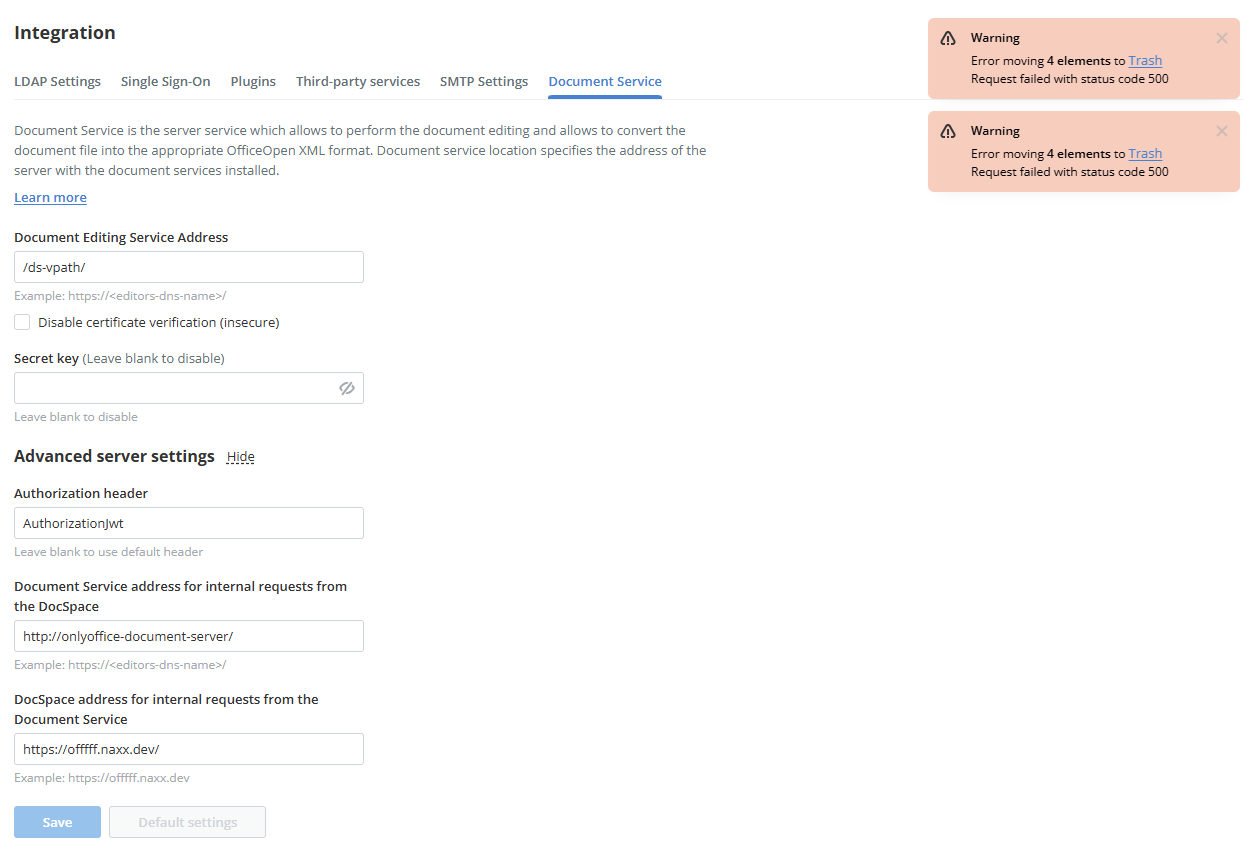Click the top notification's warning triangle icon
The width and height of the screenshot is (1258, 862).
click(x=948, y=38)
